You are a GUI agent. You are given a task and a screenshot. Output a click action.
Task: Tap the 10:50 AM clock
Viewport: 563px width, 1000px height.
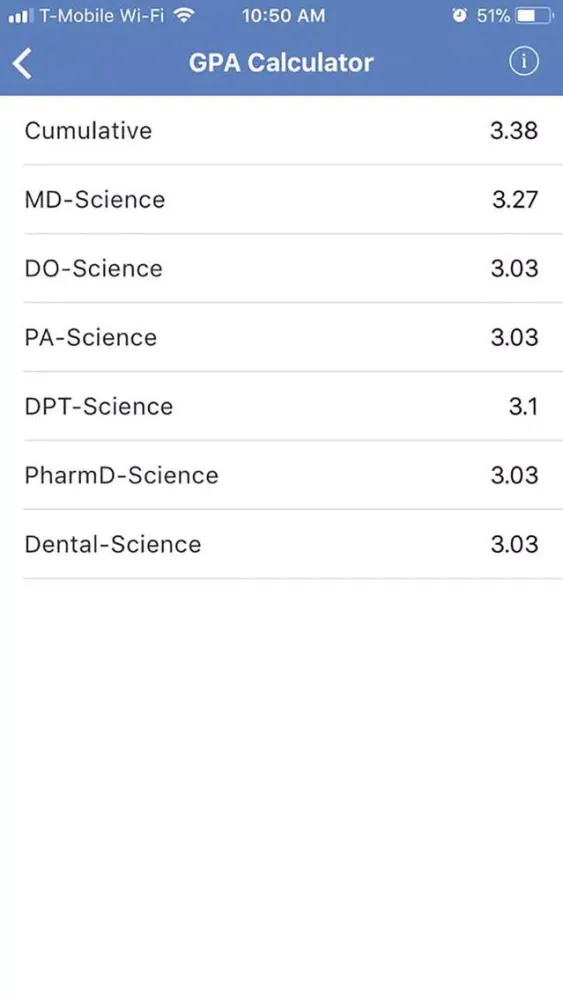coord(283,16)
